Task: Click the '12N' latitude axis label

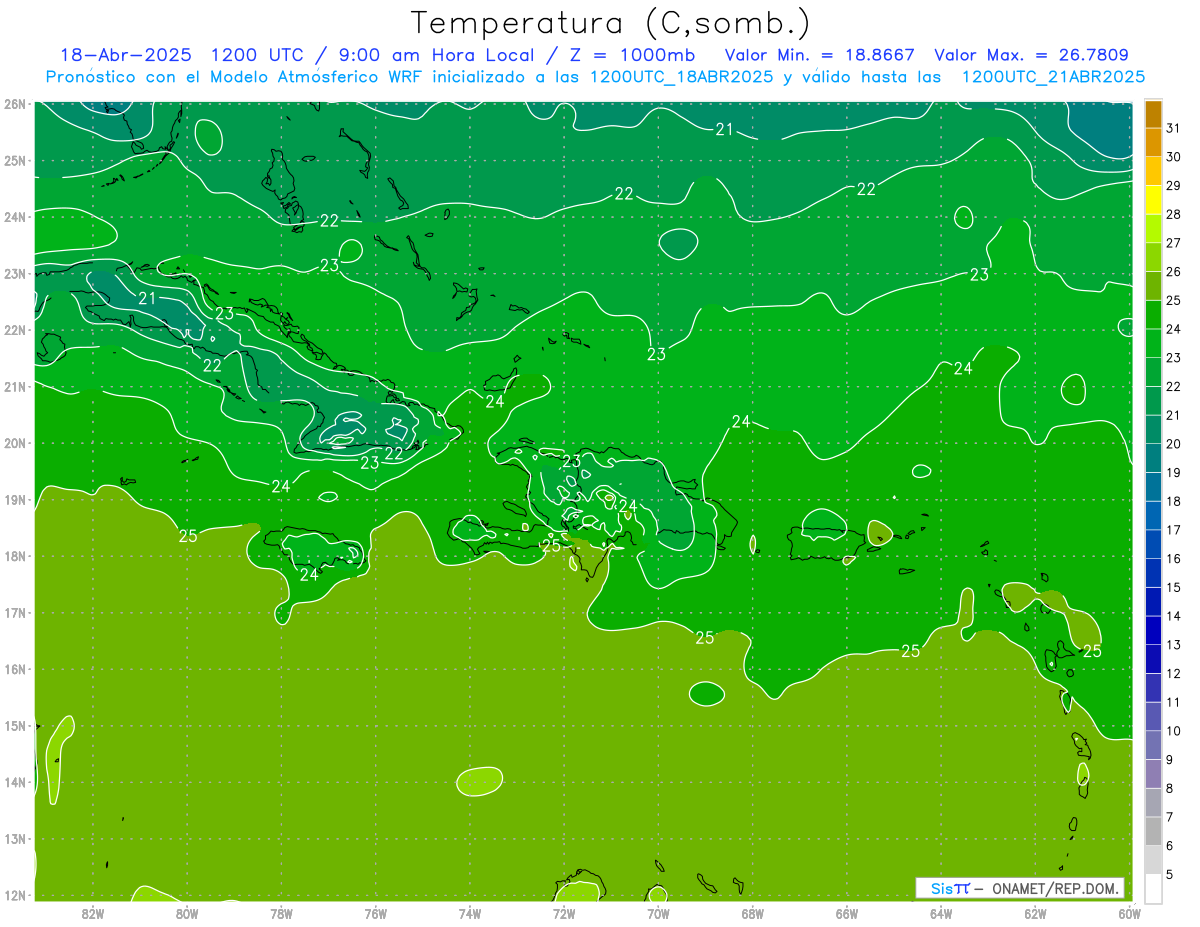Action: [15, 895]
